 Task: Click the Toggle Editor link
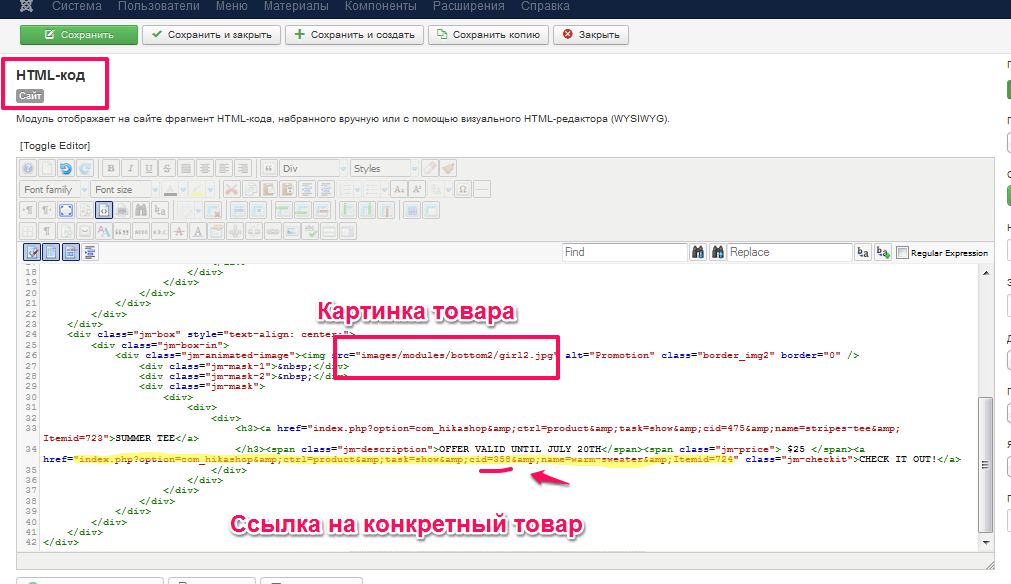pyautogui.click(x=55, y=146)
